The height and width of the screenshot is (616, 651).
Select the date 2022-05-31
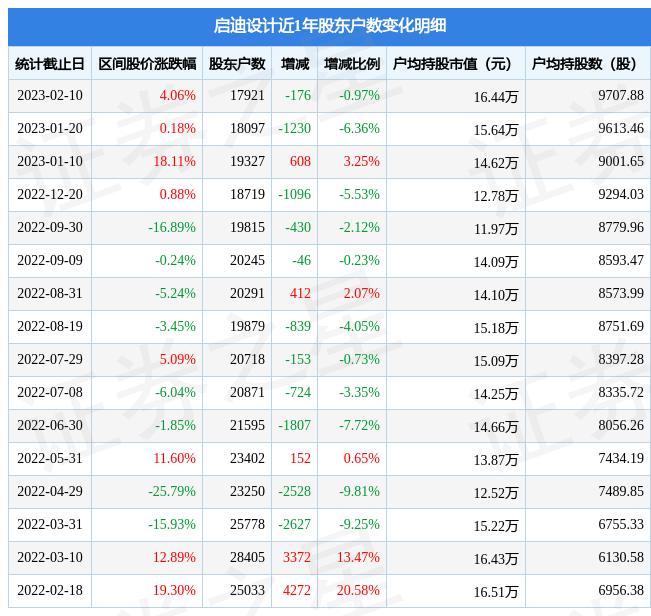[50, 458]
